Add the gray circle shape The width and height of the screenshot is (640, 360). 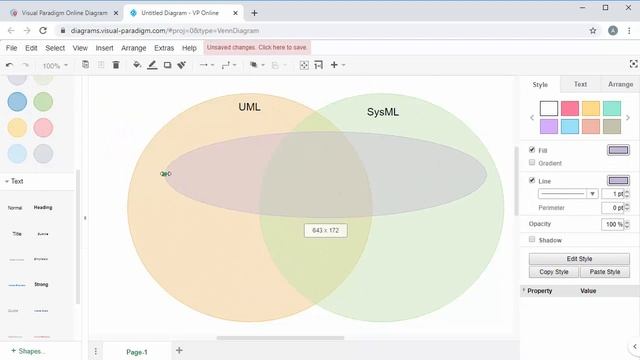tap(43, 154)
